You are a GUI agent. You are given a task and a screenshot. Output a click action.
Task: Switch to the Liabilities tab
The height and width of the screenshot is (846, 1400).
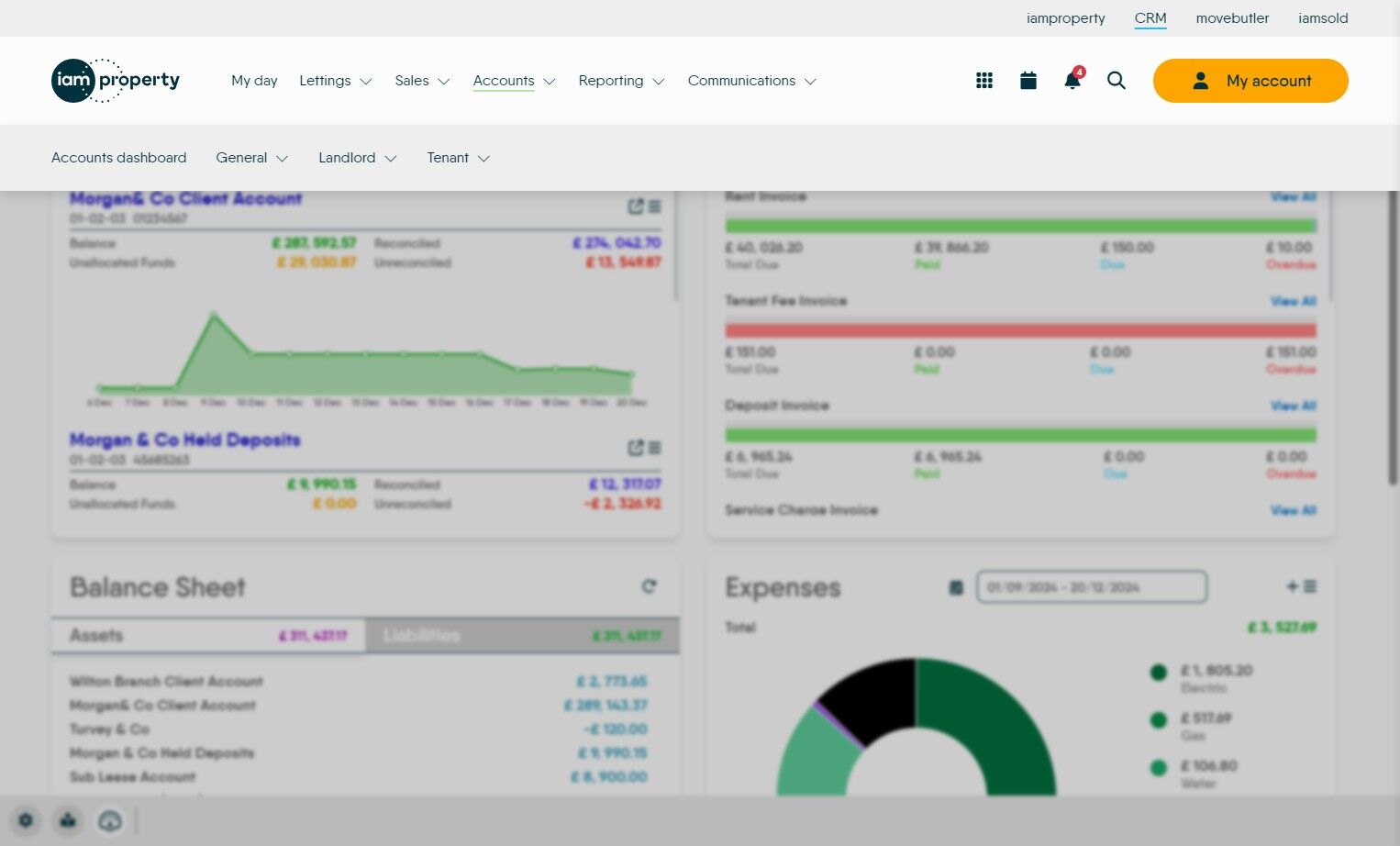[x=522, y=635]
